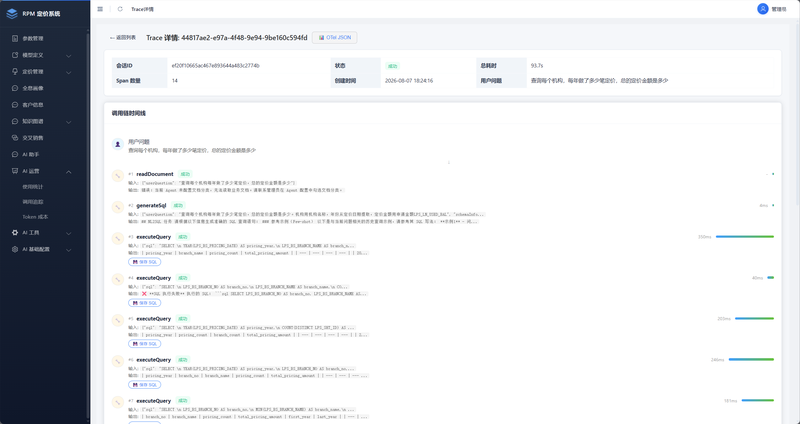
Task: Expand the 模型定义 menu chevron
Action: click(x=69, y=55)
